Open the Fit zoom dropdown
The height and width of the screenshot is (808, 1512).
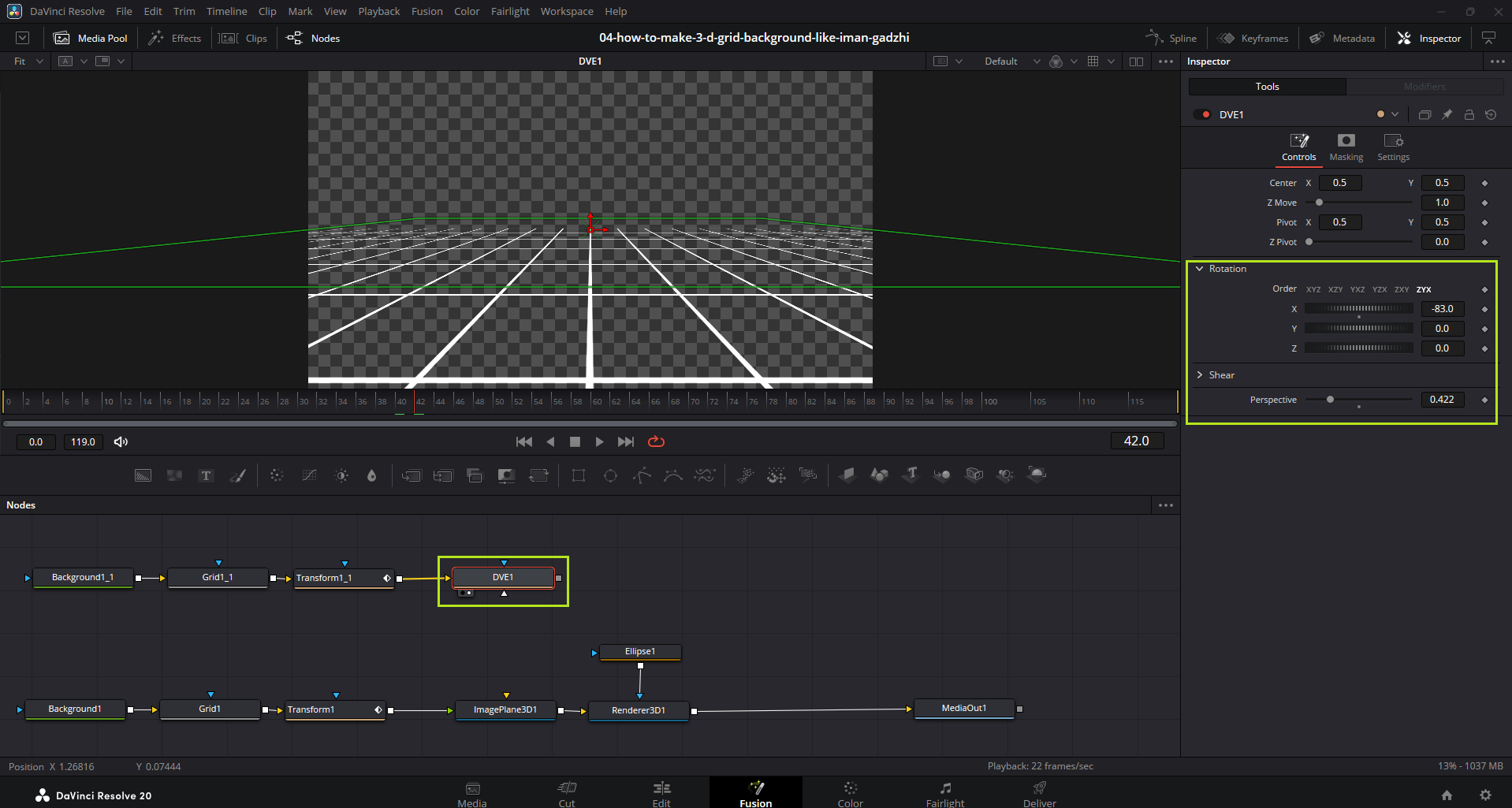28,61
